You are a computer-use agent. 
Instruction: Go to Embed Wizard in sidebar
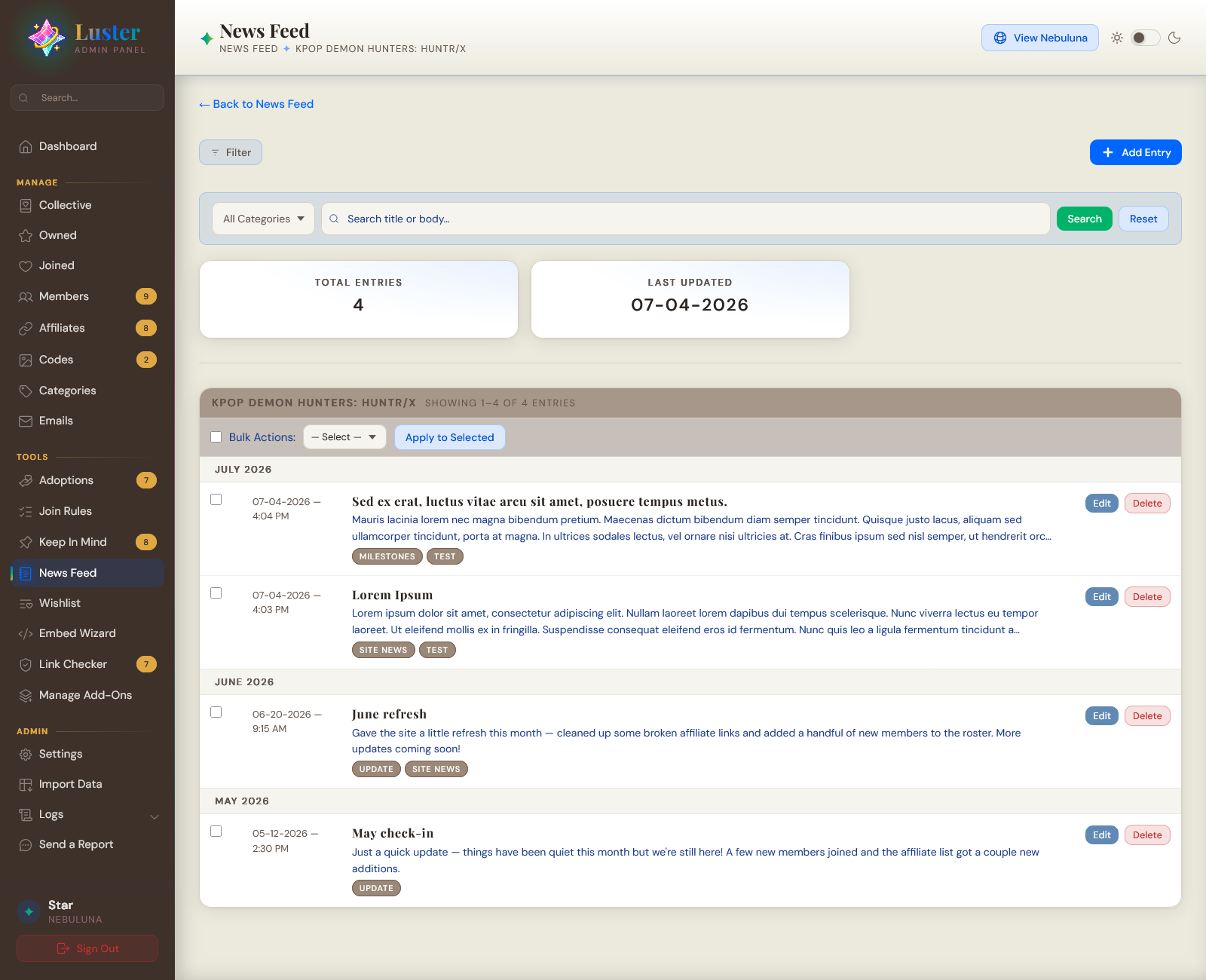(x=87, y=633)
